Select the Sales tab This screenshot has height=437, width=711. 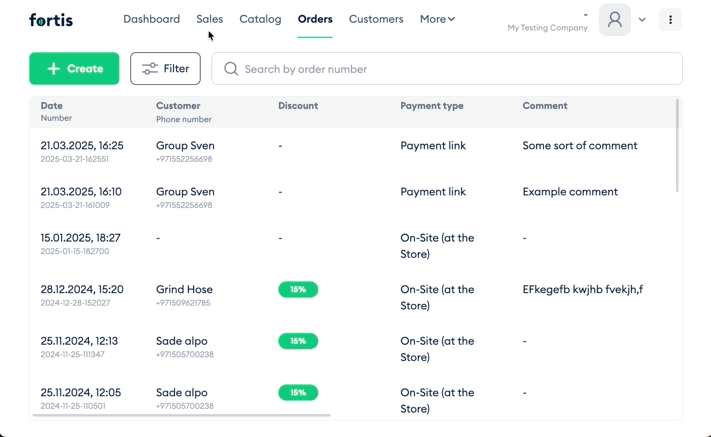[x=209, y=19]
